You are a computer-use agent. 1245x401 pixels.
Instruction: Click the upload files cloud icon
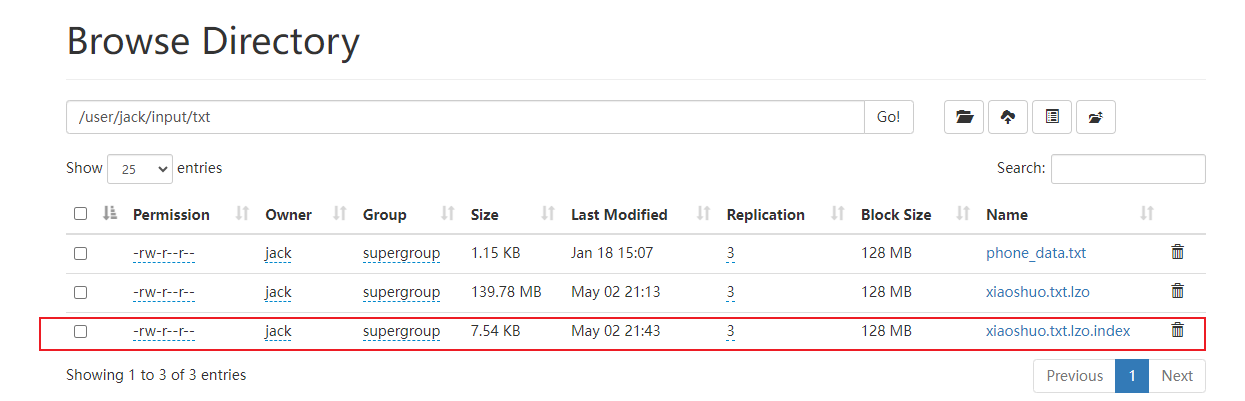tap(1008, 117)
